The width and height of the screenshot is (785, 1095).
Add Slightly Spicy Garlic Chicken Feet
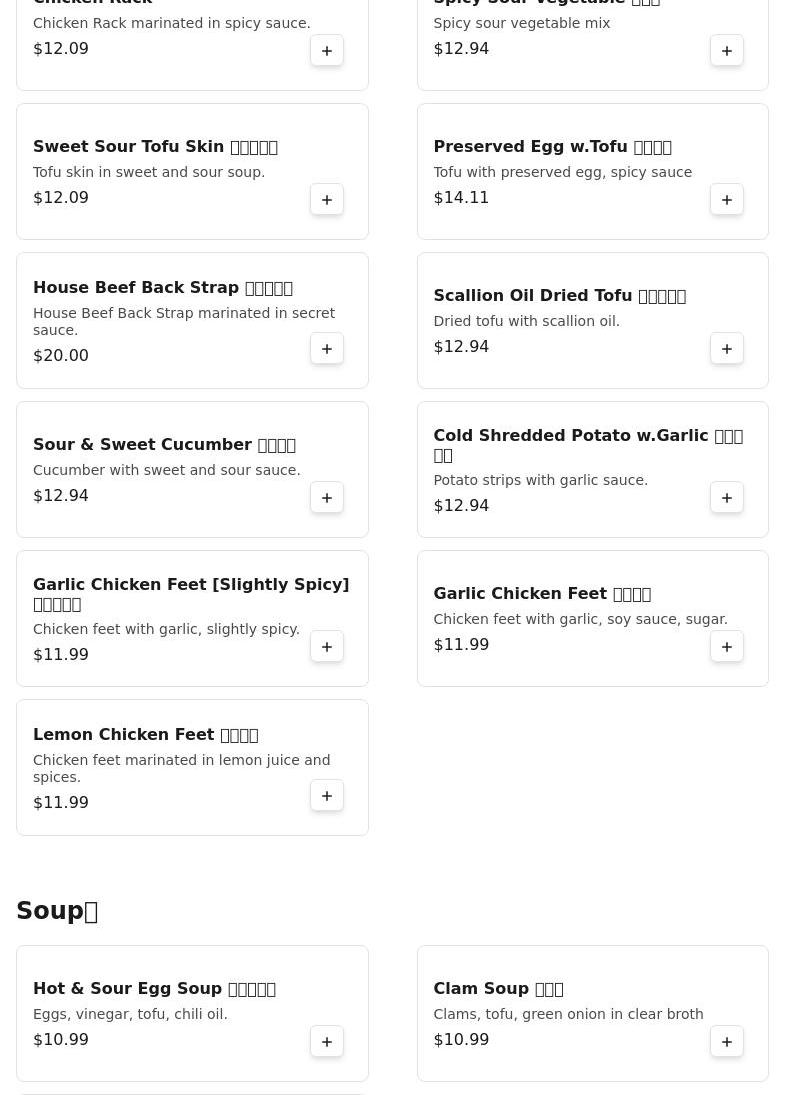point(327,647)
